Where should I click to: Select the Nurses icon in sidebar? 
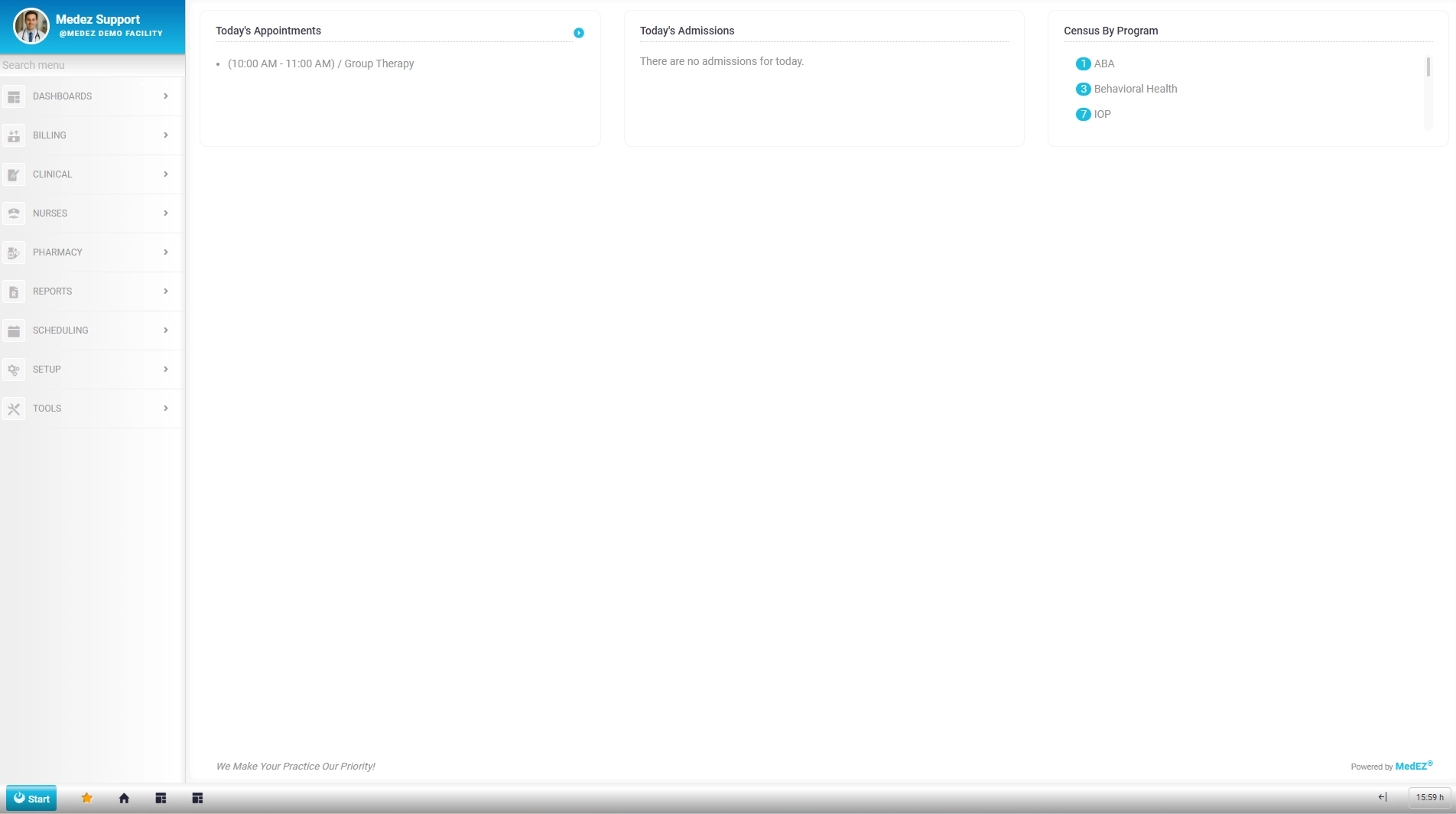coord(14,213)
